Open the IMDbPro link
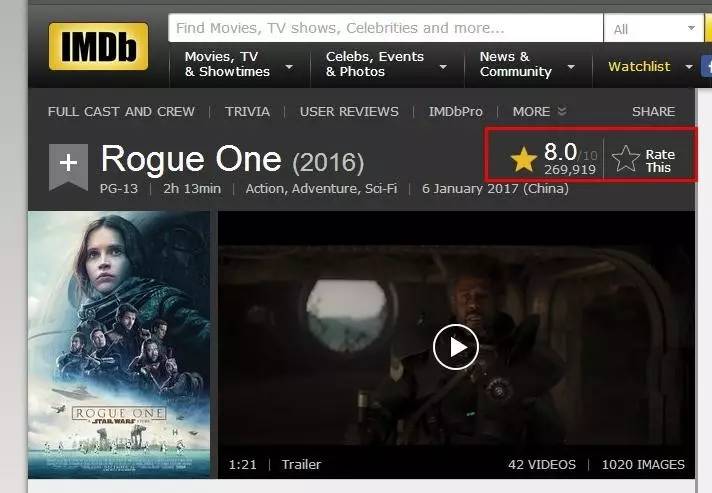The image size is (712, 493). coord(455,111)
